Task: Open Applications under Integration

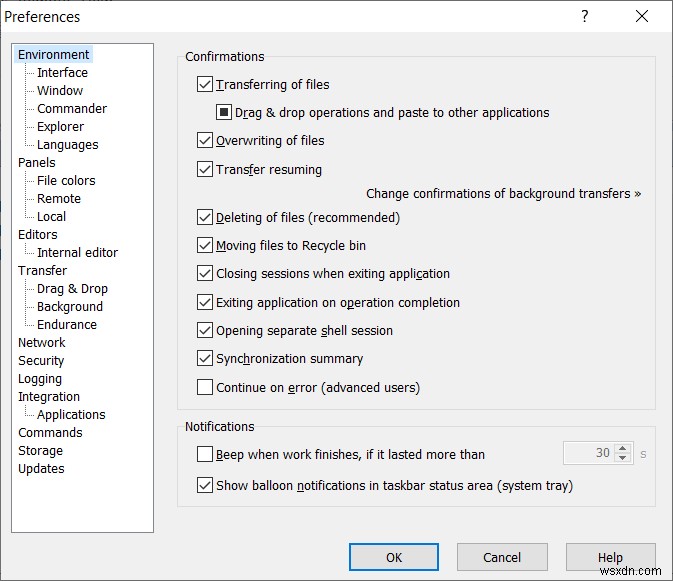Action: (x=71, y=415)
